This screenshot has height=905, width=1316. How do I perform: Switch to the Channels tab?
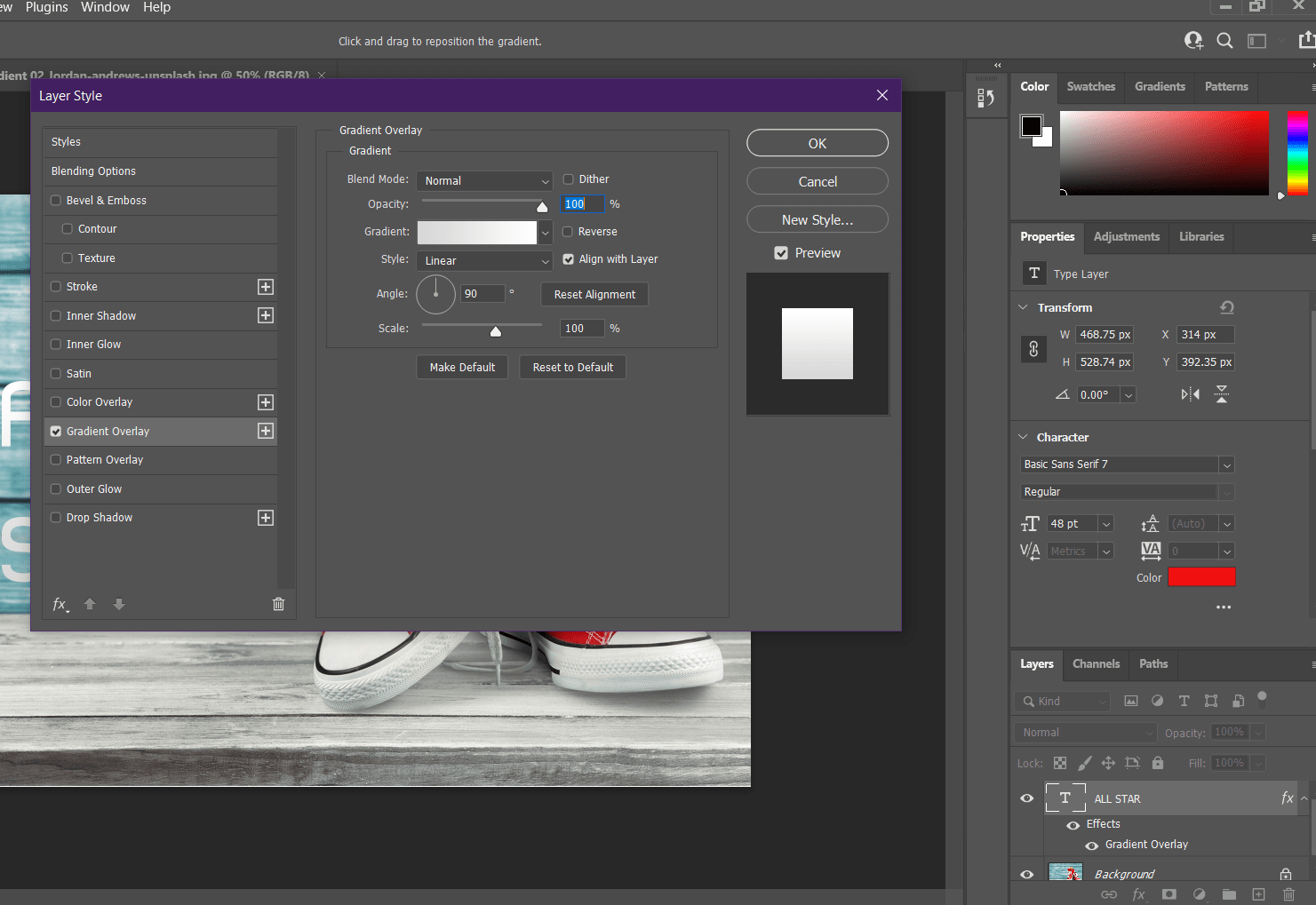(1096, 663)
